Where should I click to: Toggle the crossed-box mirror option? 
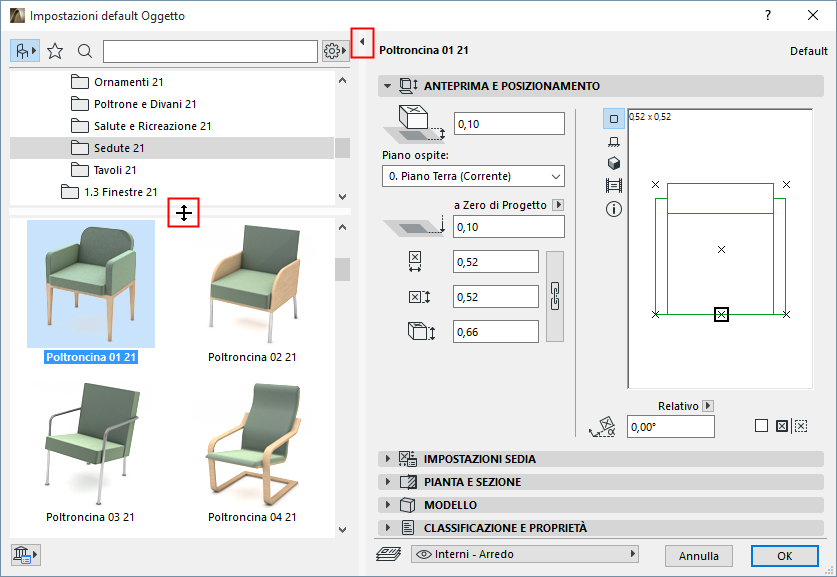click(x=782, y=426)
